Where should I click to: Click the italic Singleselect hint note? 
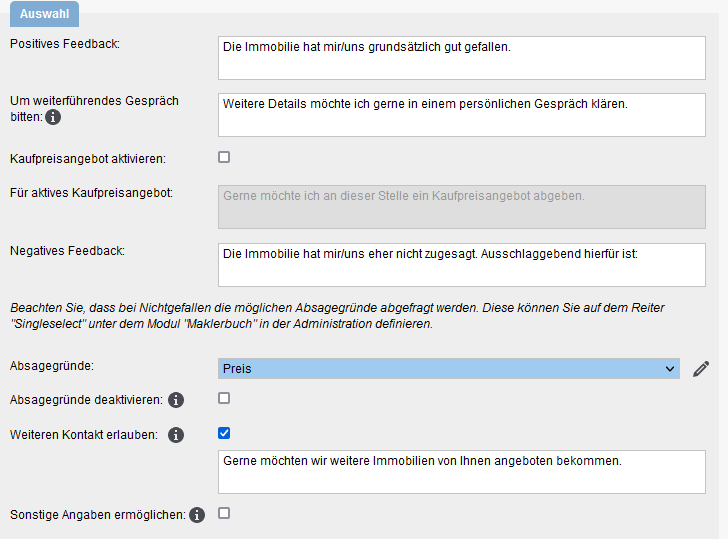(x=337, y=316)
